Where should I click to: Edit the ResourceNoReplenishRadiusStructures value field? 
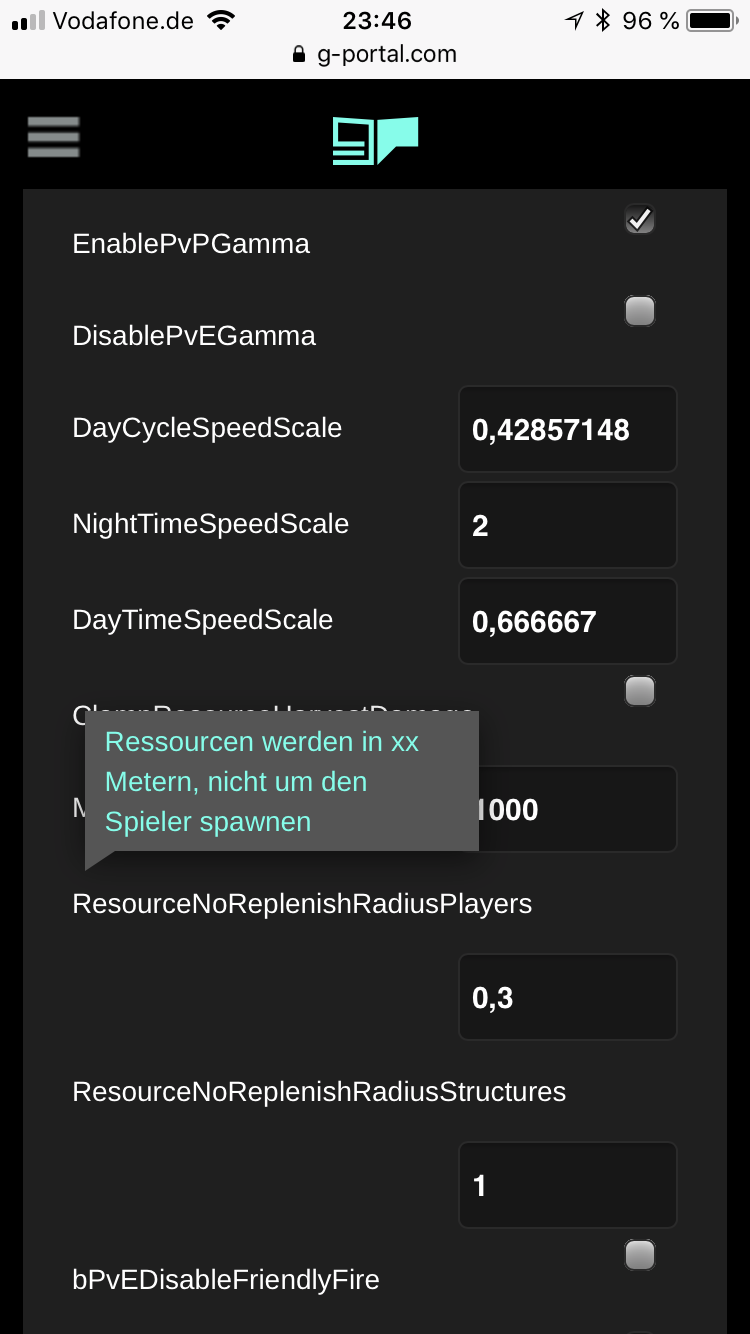[x=568, y=1185]
